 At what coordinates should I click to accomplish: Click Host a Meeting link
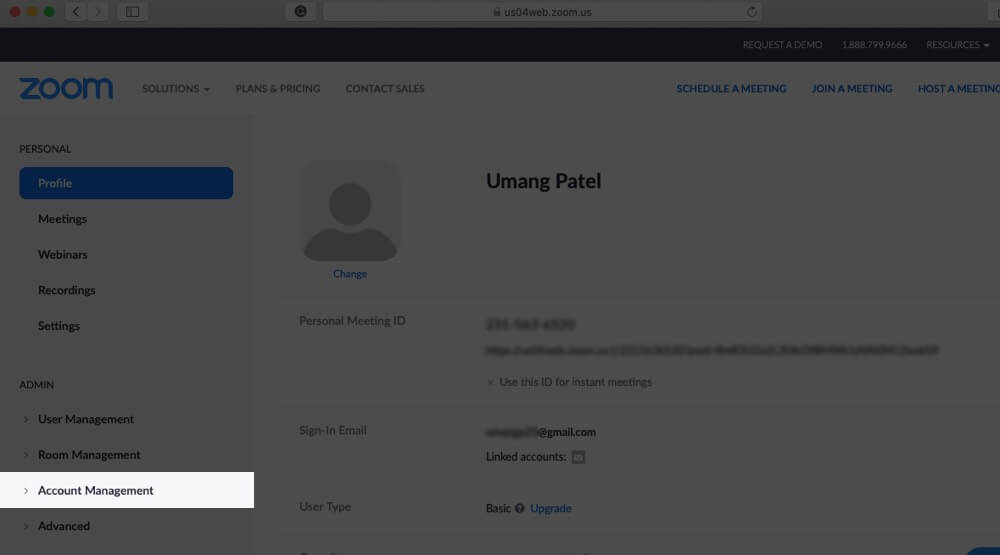tap(959, 89)
